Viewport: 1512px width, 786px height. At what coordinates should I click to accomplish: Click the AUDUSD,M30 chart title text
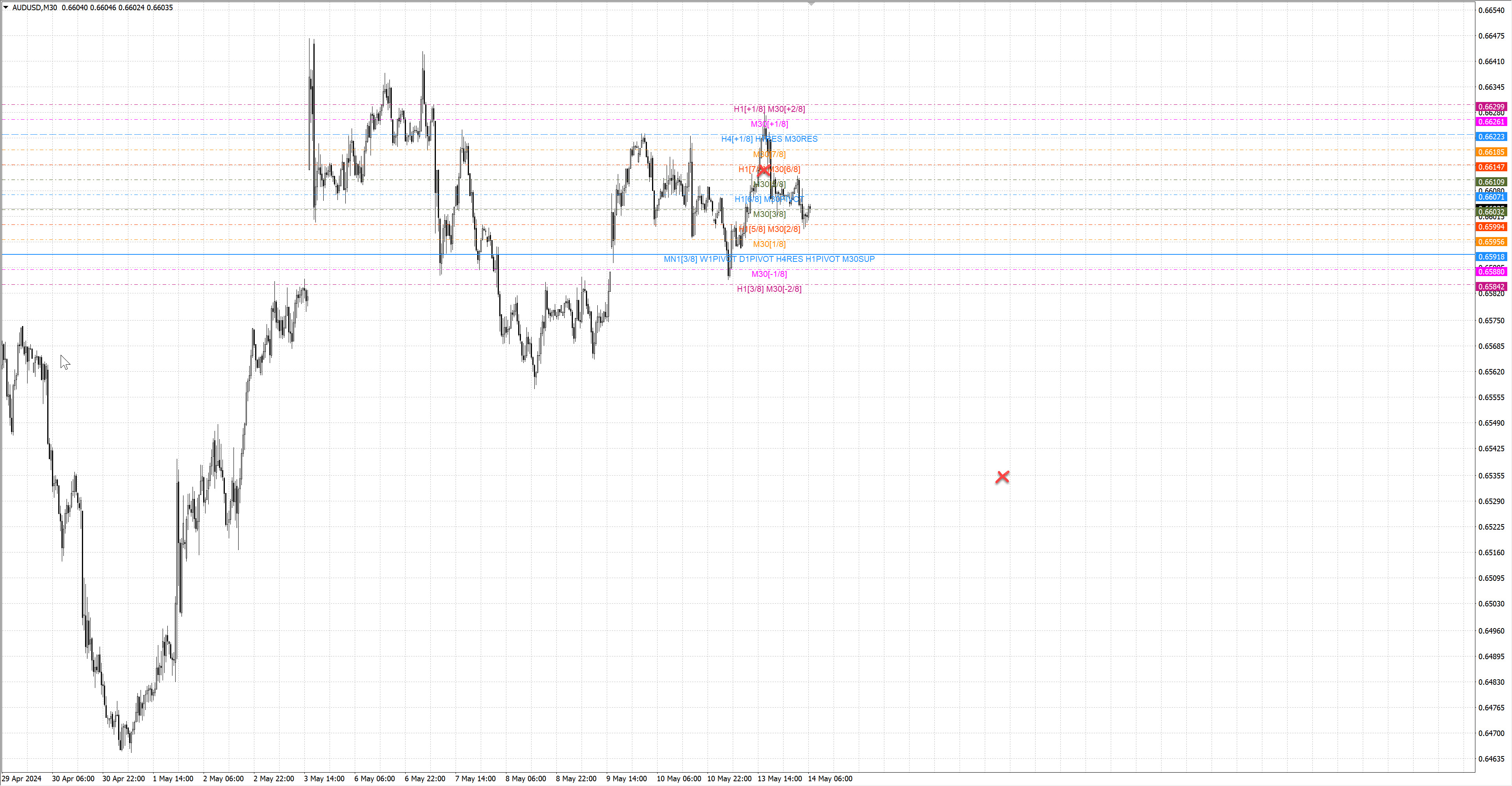pos(35,7)
